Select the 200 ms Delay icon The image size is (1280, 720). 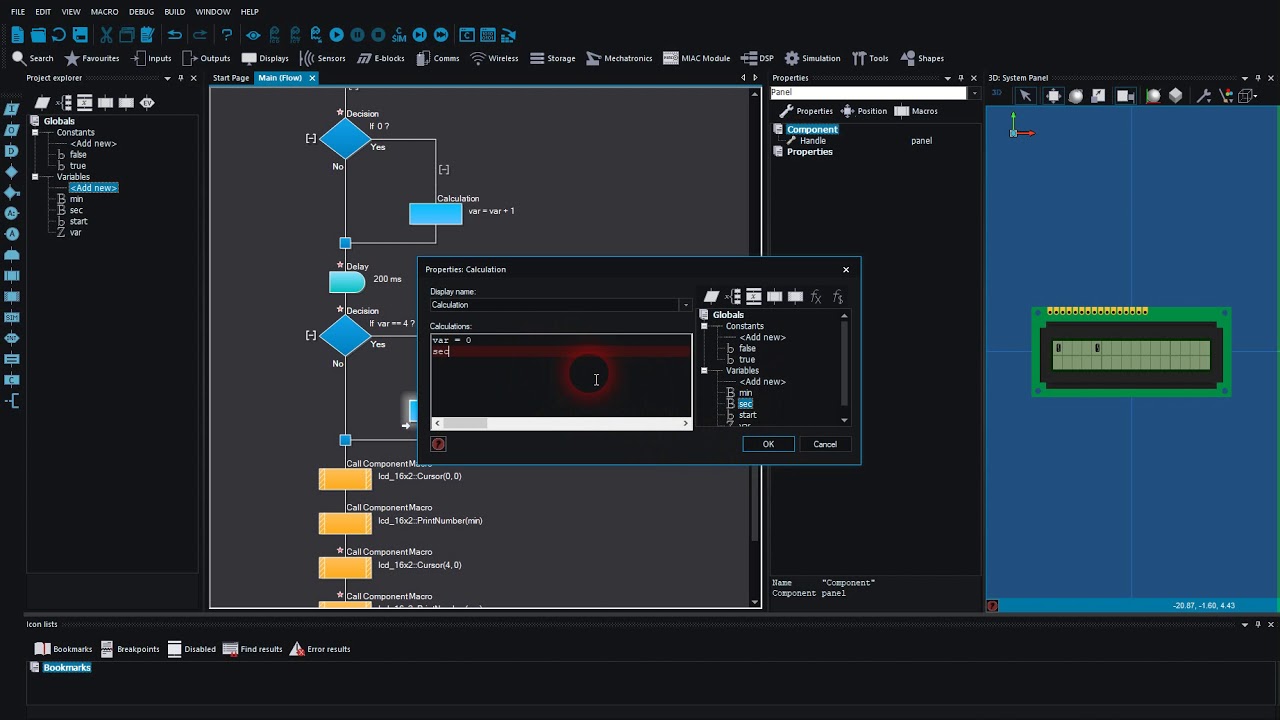click(347, 283)
